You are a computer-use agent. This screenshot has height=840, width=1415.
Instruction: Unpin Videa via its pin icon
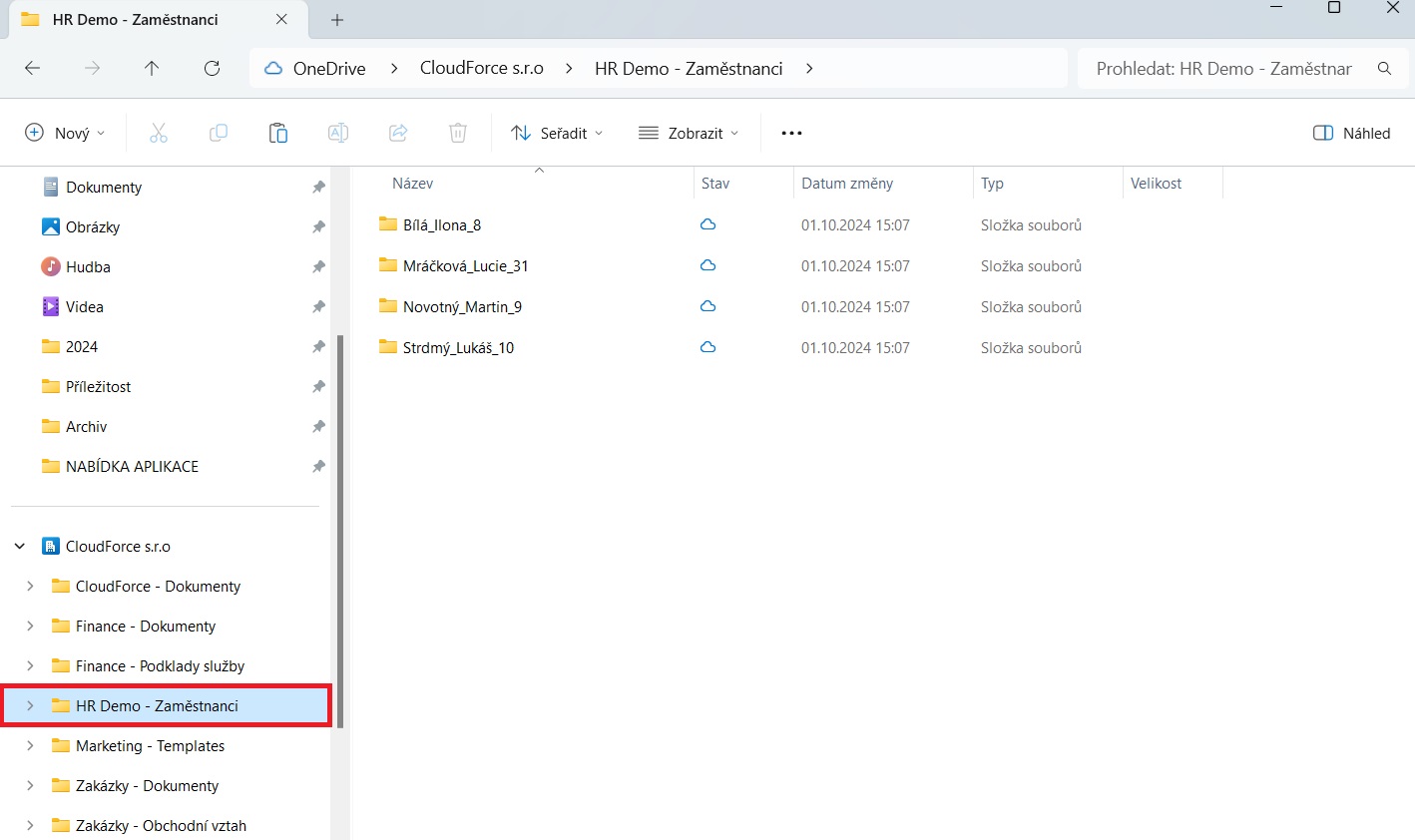tap(318, 306)
